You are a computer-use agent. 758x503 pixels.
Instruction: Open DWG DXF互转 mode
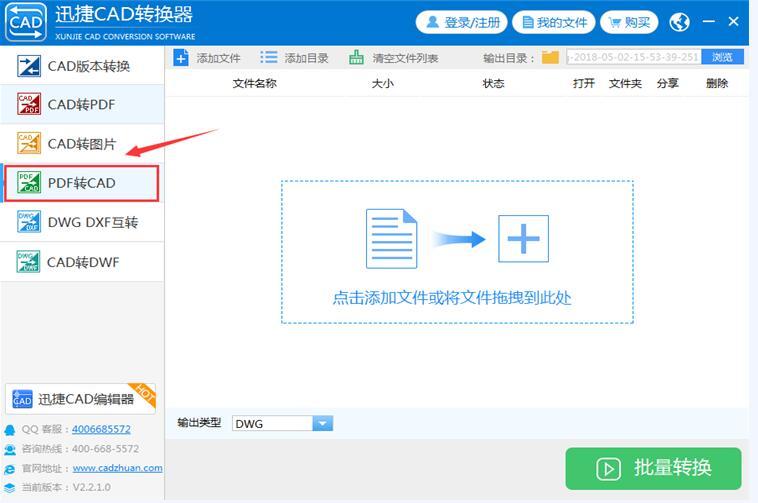point(82,222)
